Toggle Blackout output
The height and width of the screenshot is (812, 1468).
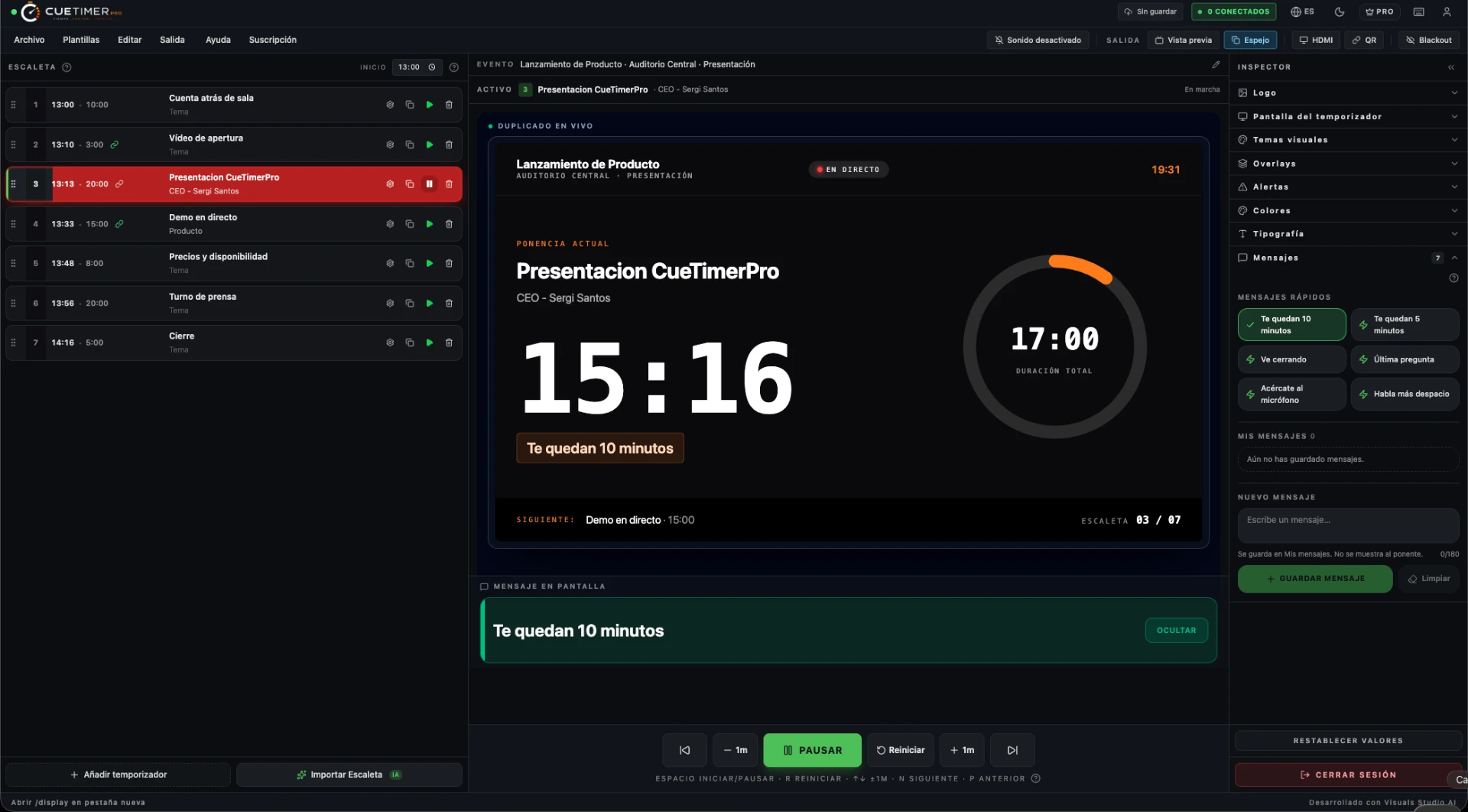coord(1428,40)
